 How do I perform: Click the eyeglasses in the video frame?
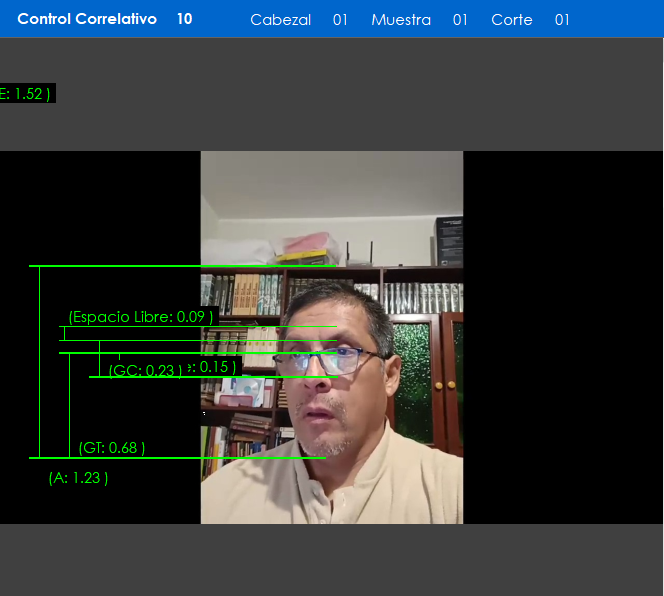point(343,359)
